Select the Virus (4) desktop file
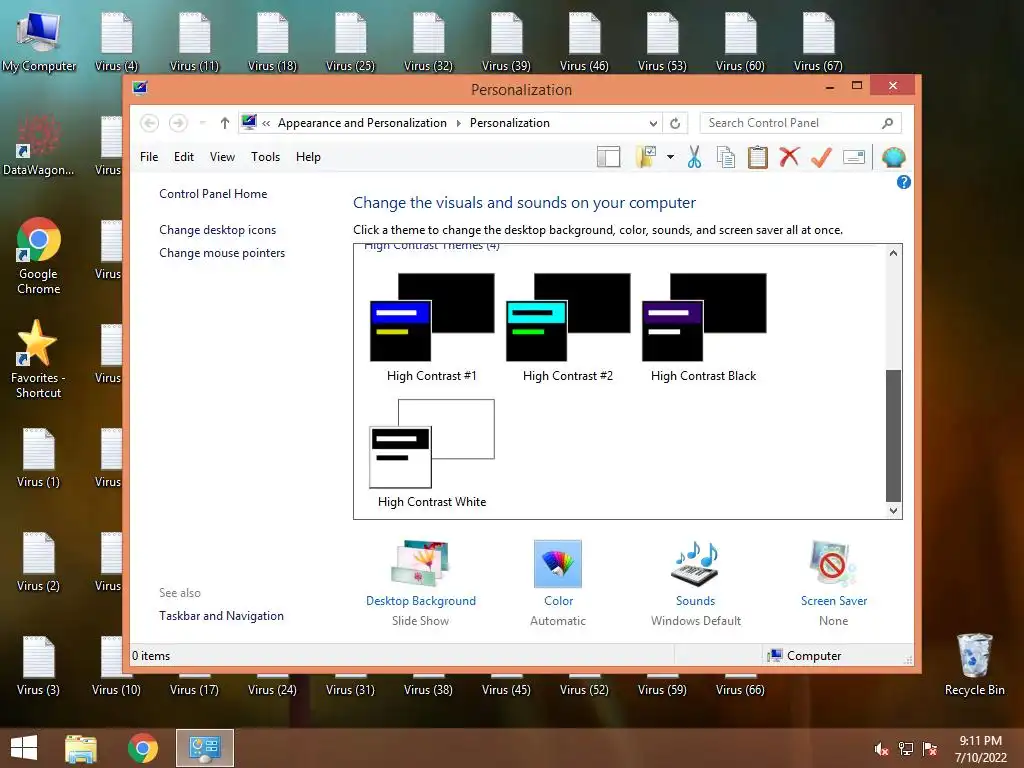The width and height of the screenshot is (1024, 768). tap(116, 43)
